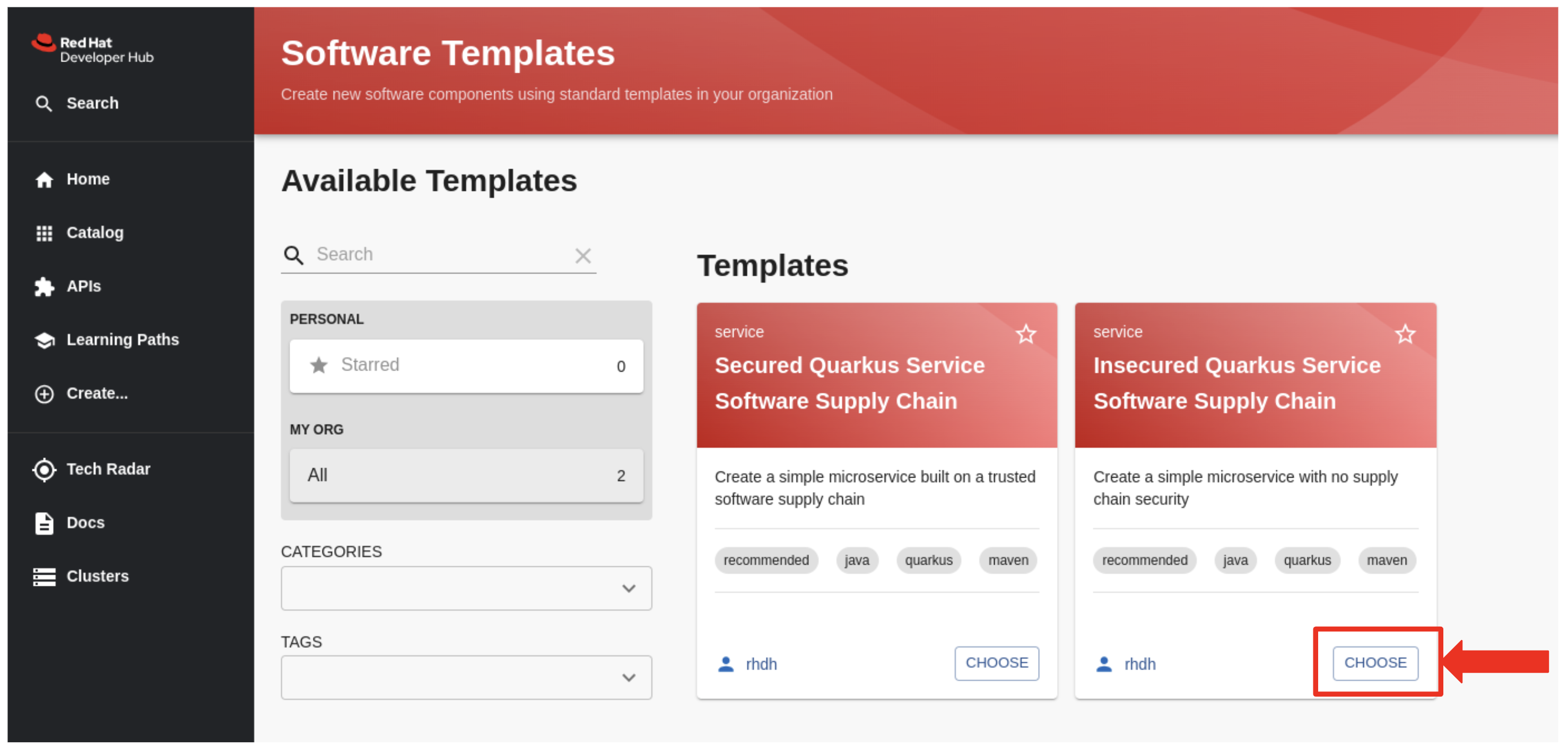Open Search in the sidebar
The image size is (1568, 756).
tap(92, 103)
